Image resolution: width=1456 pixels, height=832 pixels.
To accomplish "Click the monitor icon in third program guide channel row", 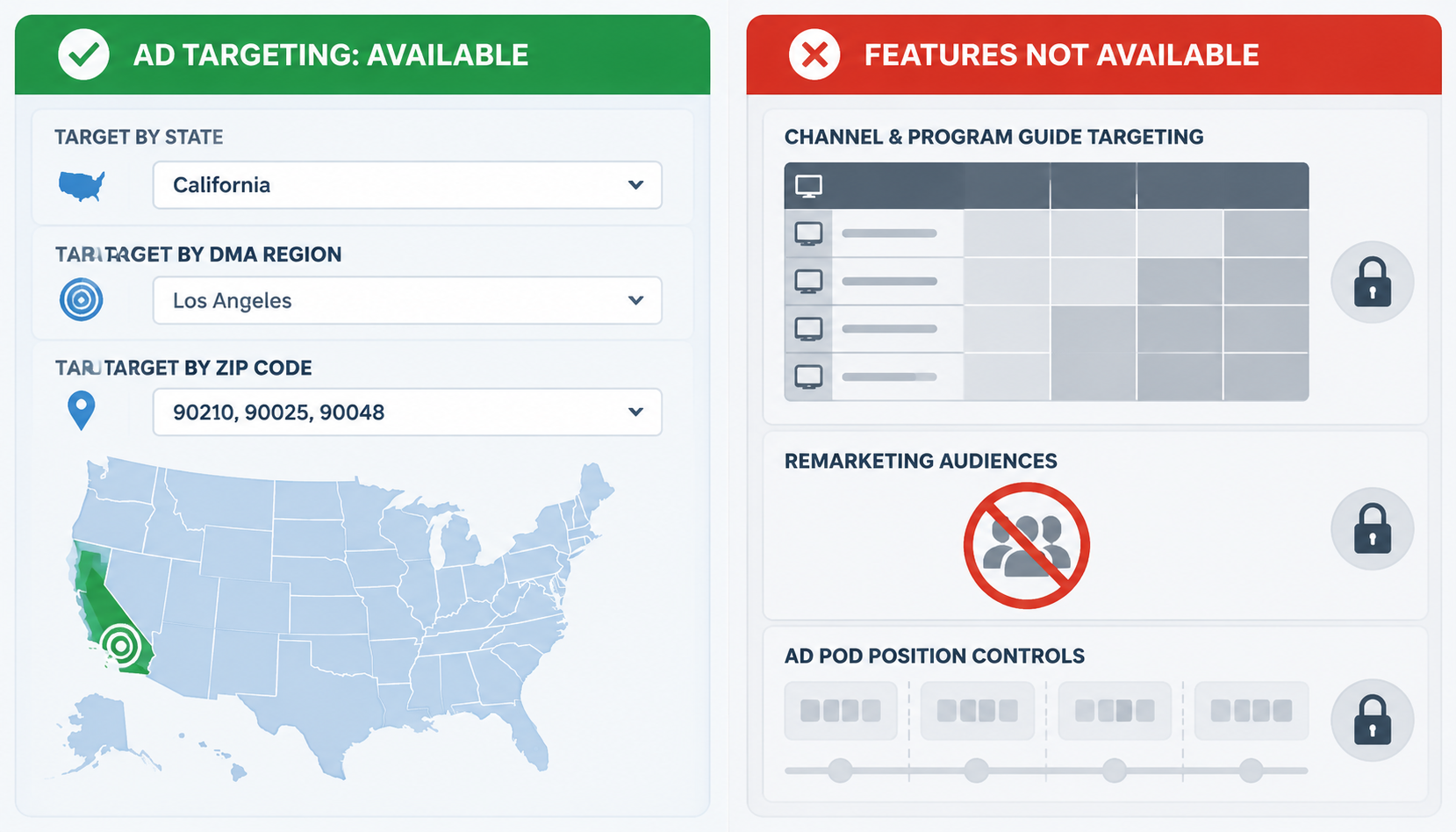I will (x=808, y=328).
